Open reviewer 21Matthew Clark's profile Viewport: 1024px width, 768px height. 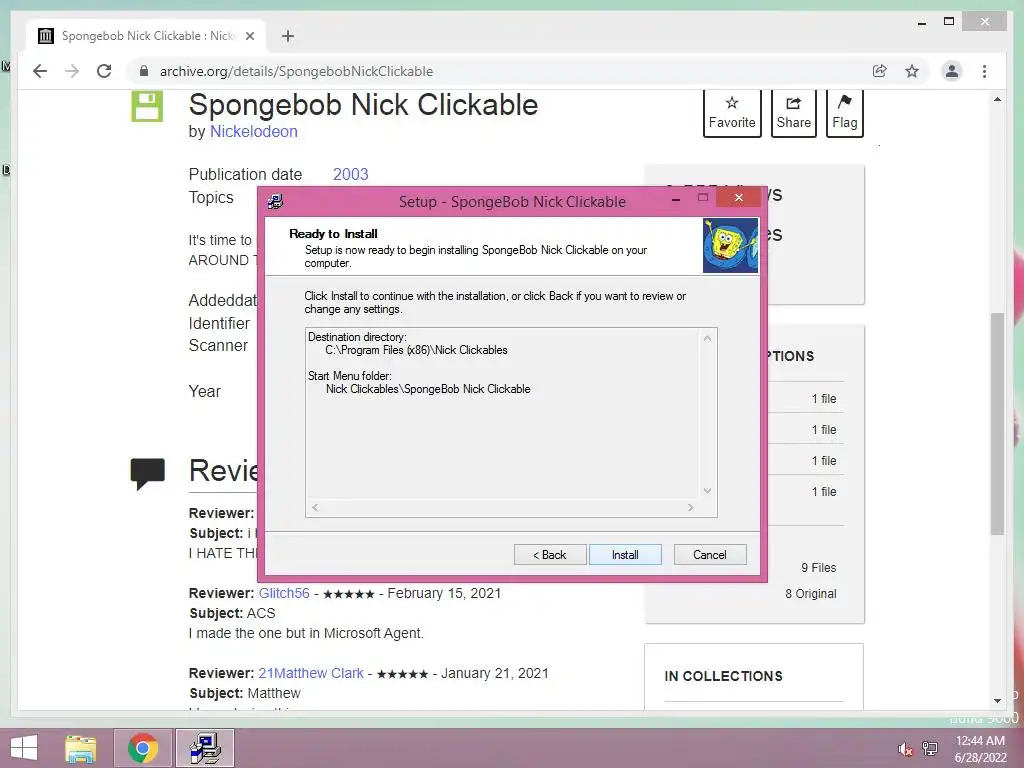311,673
